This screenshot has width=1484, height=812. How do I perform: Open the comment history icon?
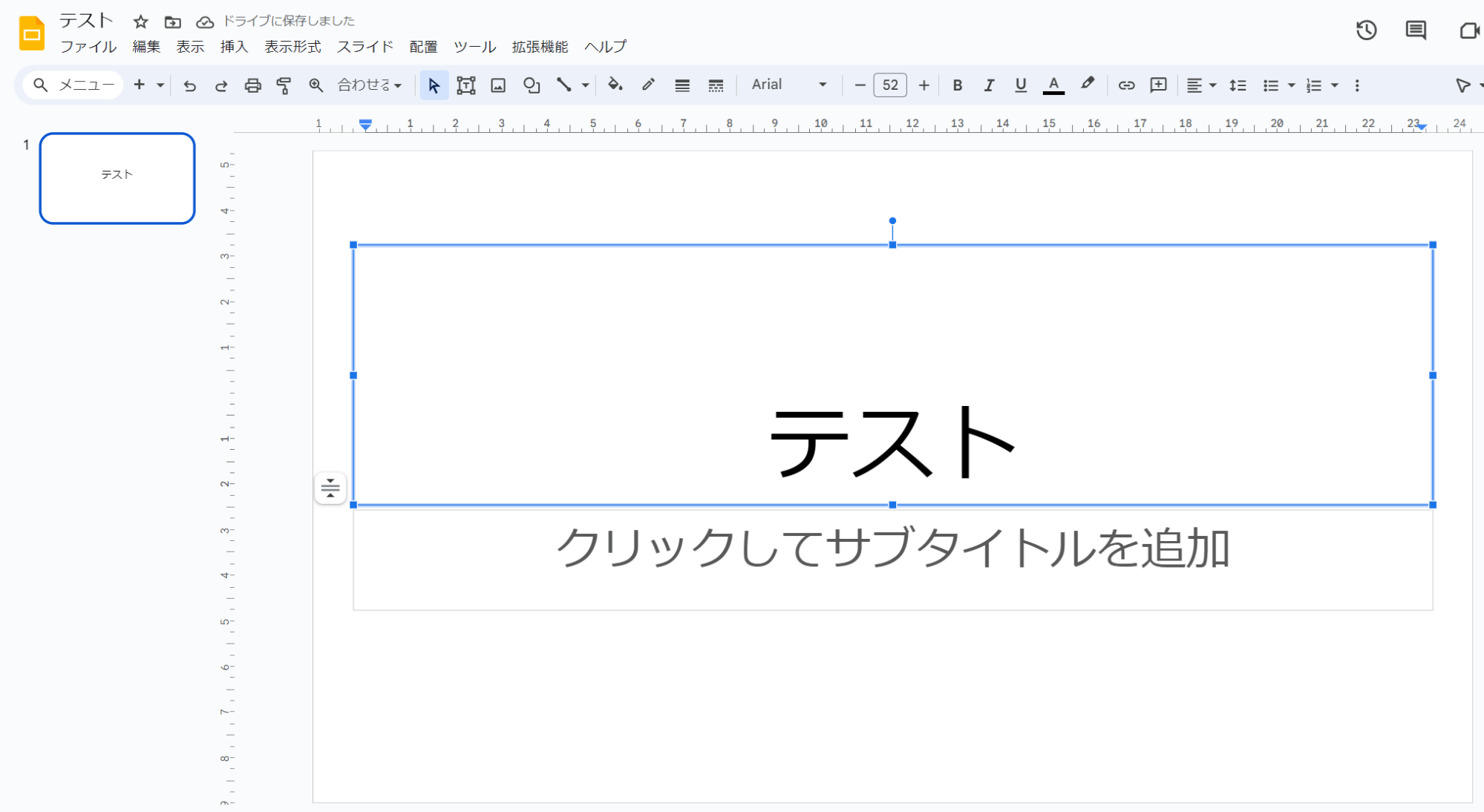point(1416,30)
